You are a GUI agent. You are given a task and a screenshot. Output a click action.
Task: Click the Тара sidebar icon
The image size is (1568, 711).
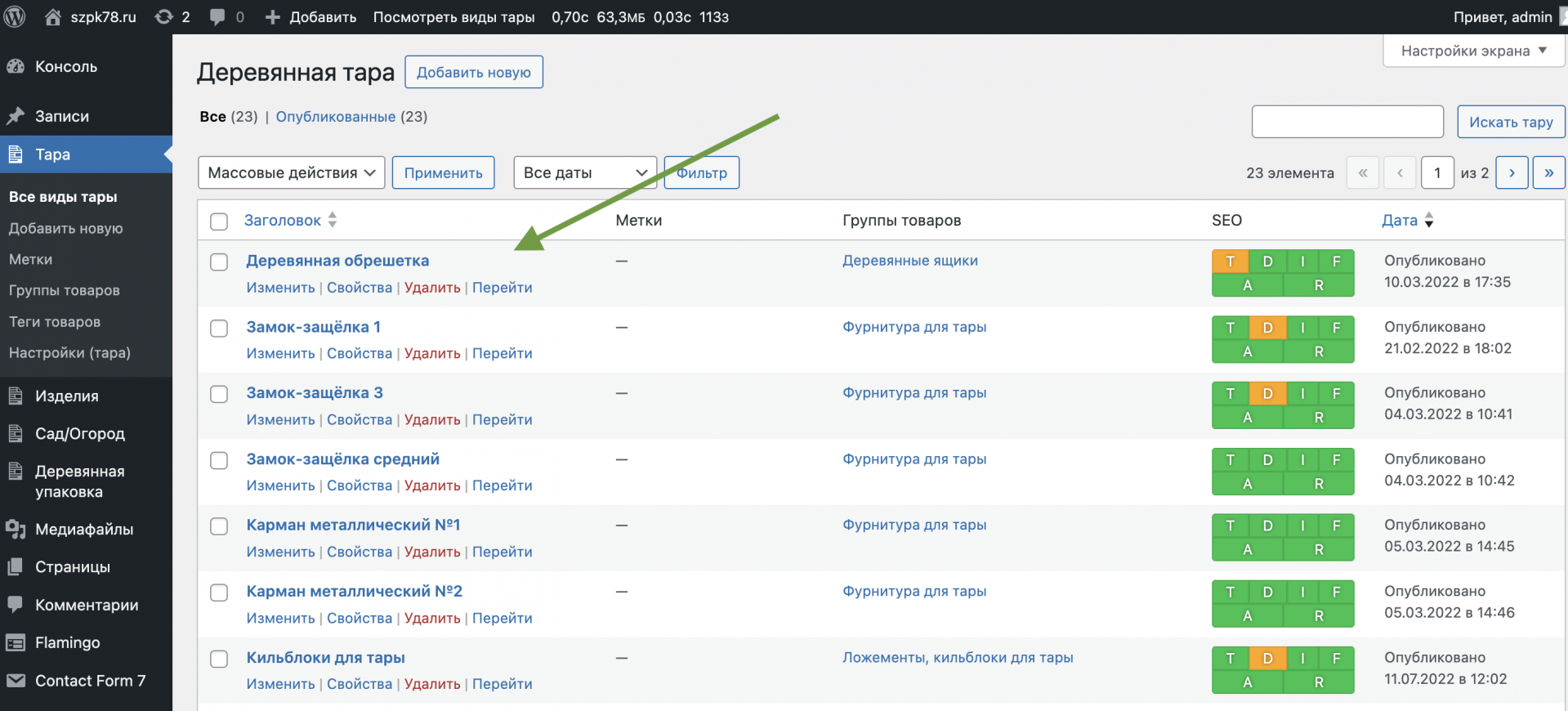pos(16,154)
